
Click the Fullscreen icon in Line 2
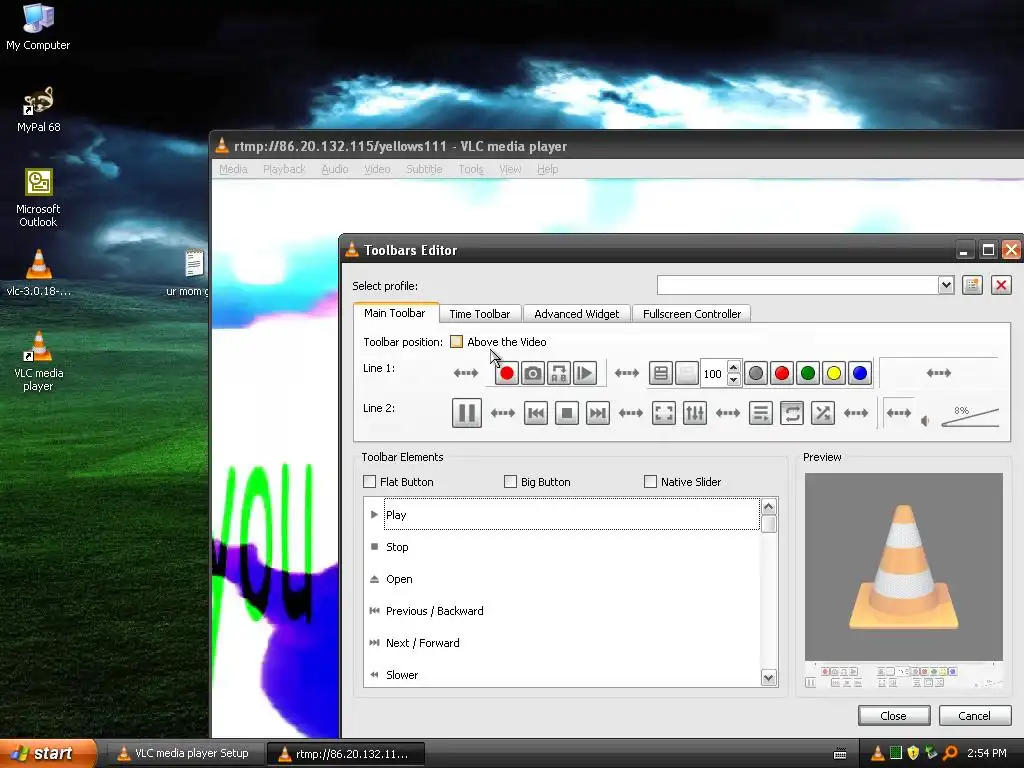tap(664, 413)
